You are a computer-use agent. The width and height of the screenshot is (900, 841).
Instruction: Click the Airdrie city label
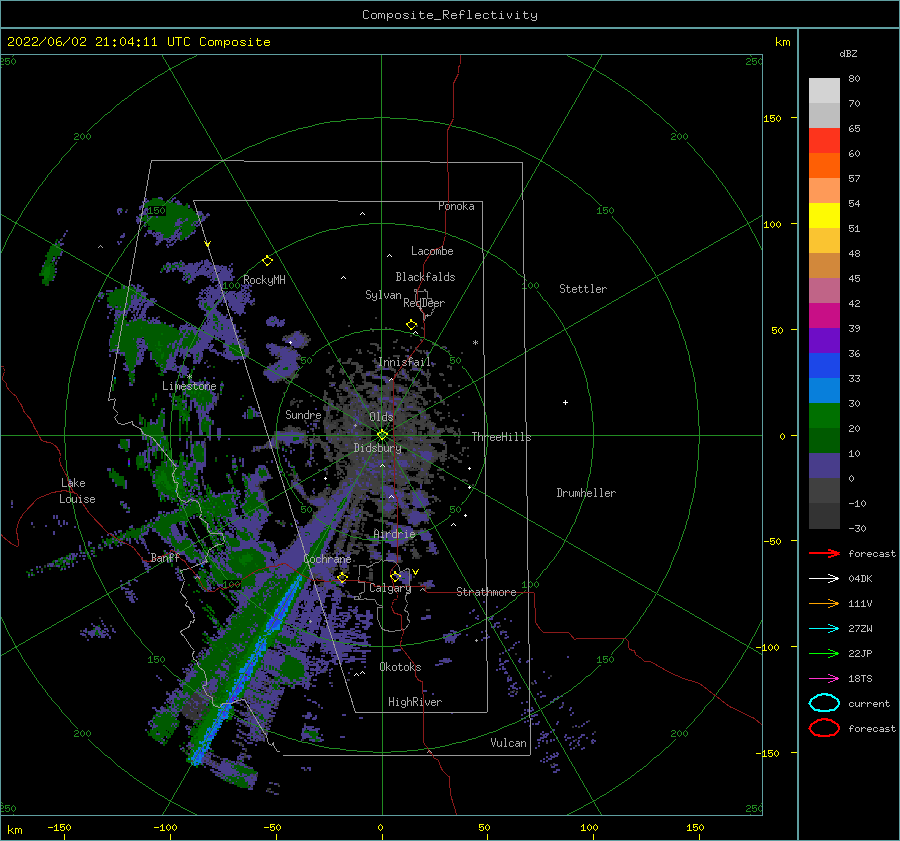tap(394, 534)
